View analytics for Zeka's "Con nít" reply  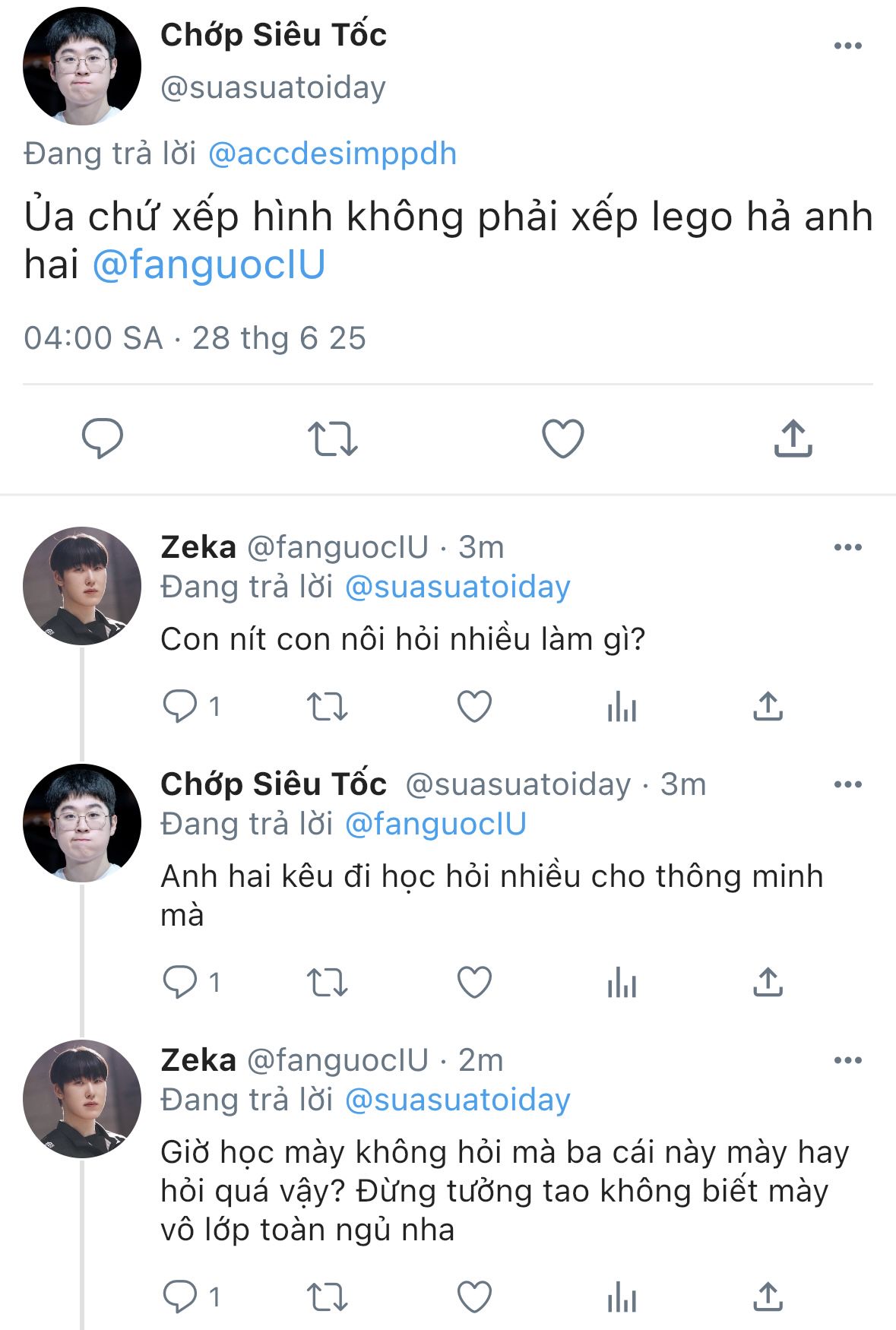click(622, 707)
